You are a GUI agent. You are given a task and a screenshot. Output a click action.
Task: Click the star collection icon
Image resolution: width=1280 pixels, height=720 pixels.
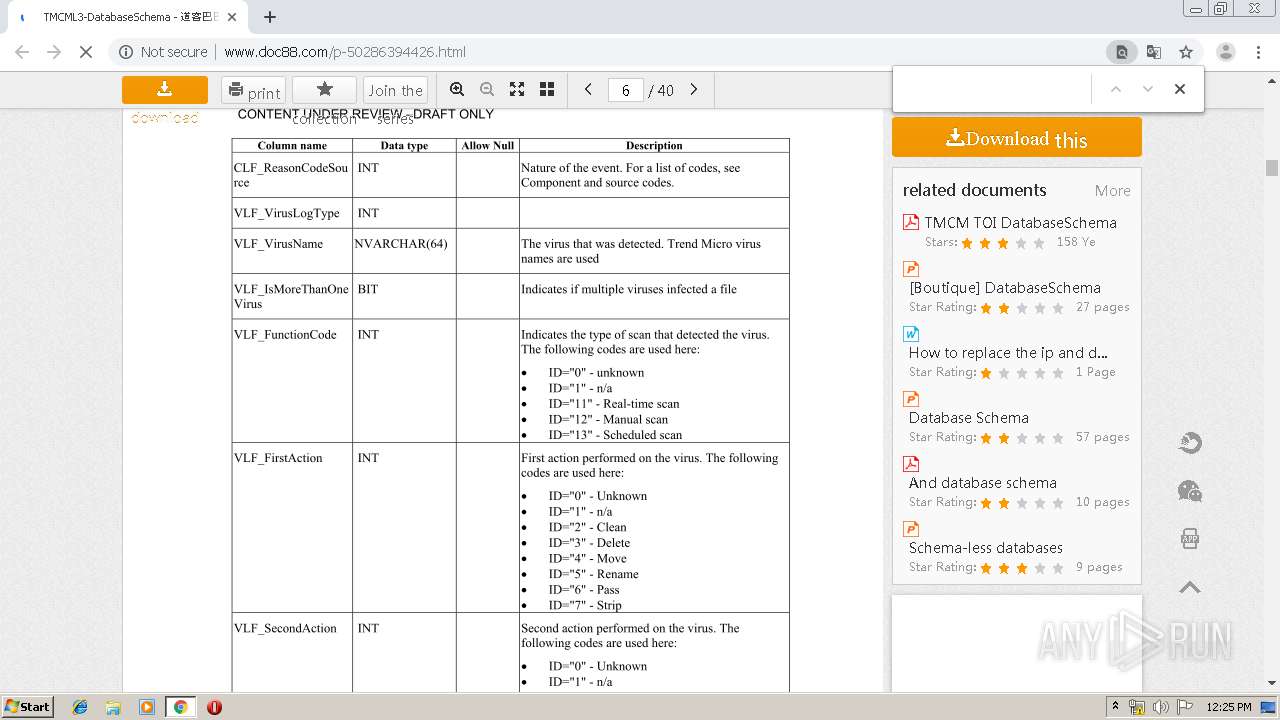click(x=324, y=90)
